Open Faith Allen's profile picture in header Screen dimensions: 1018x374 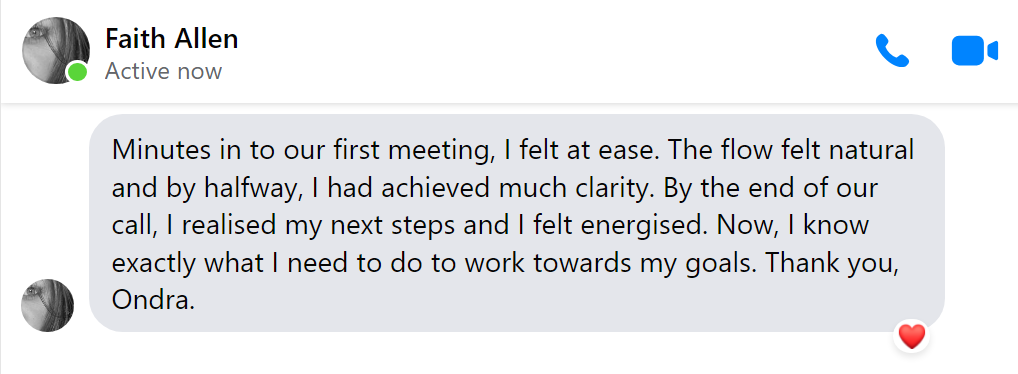[x=56, y=51]
